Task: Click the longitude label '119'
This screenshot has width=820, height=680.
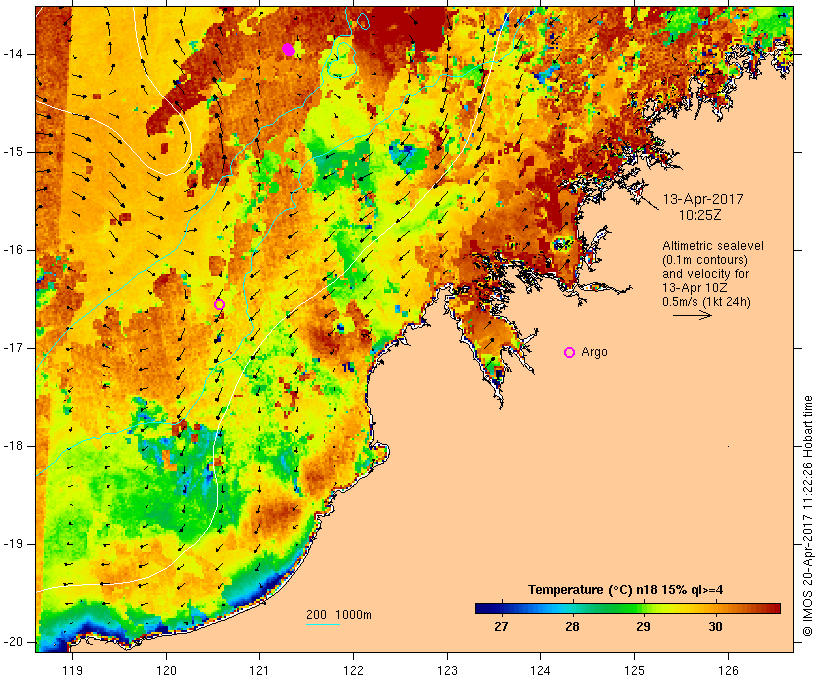Action: pyautogui.click(x=72, y=670)
